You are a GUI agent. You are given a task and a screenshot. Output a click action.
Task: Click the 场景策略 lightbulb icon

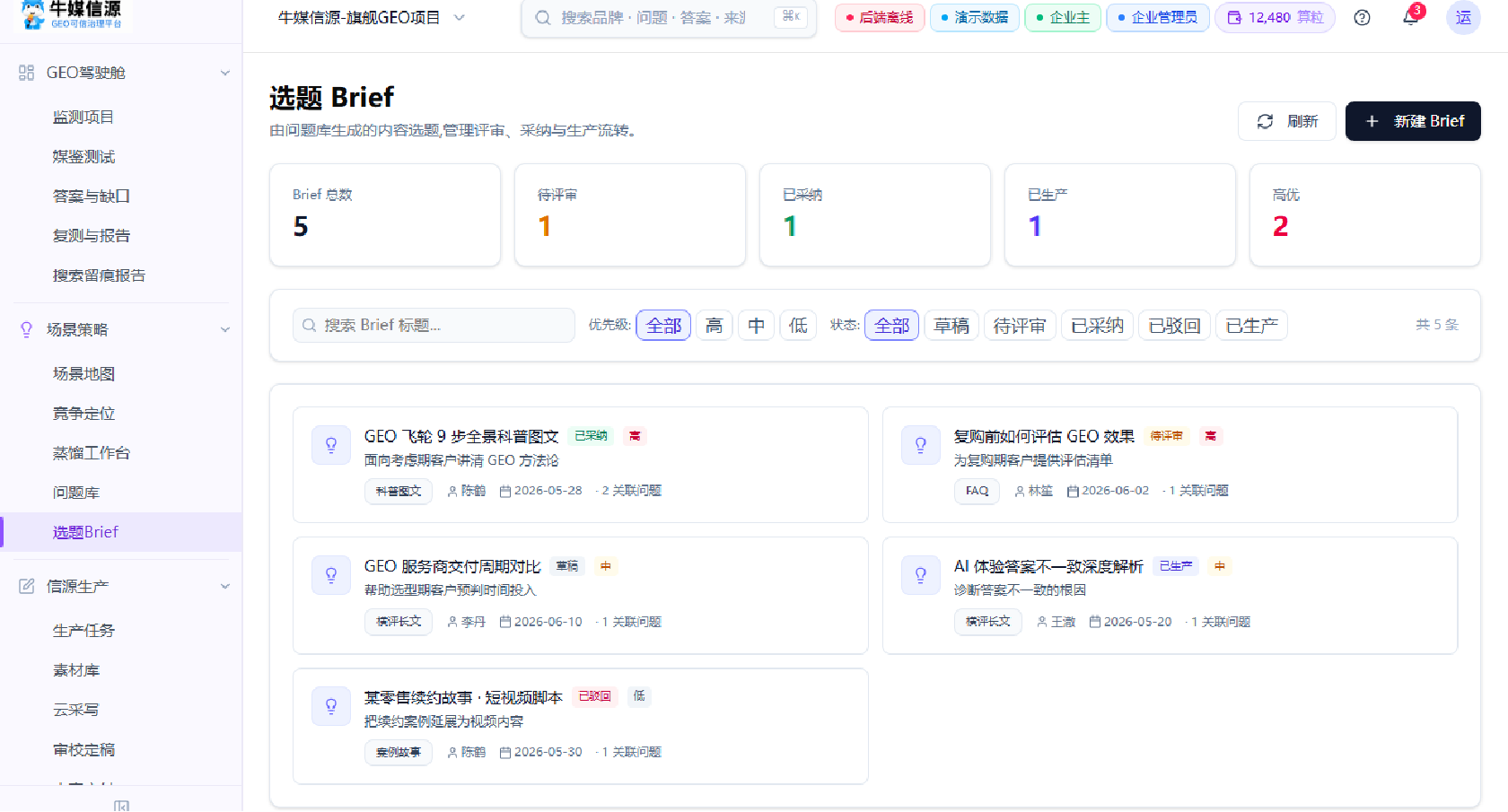point(27,329)
